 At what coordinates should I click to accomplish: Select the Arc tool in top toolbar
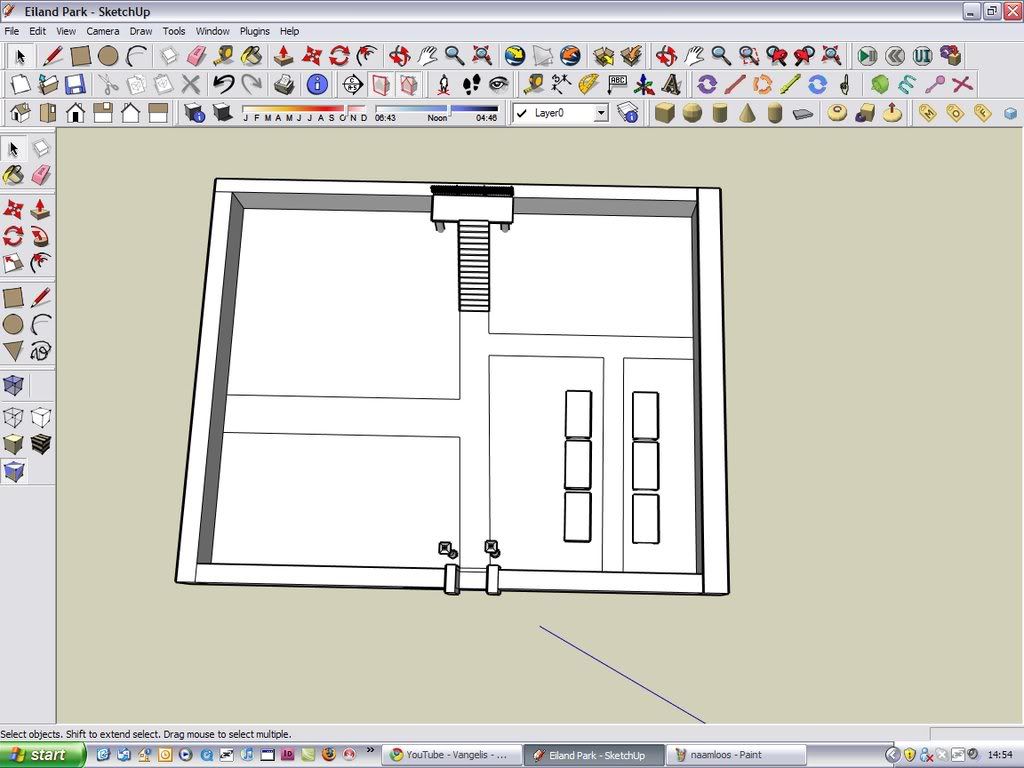pyautogui.click(x=136, y=56)
